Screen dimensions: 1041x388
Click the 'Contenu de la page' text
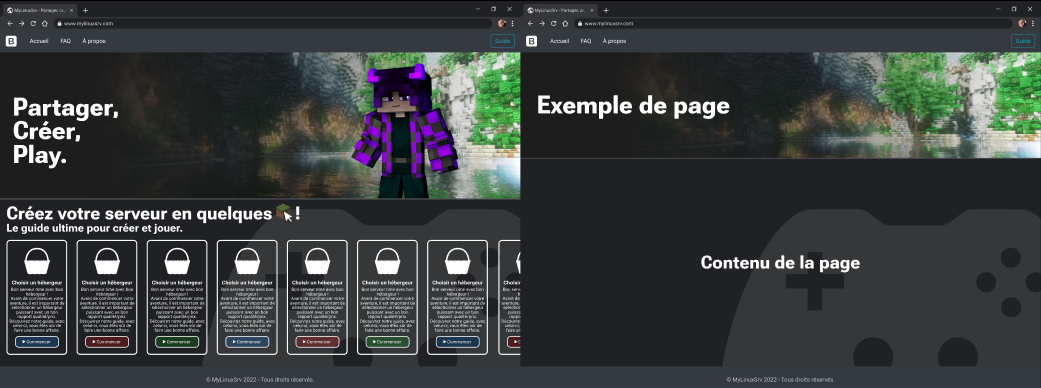pos(780,262)
